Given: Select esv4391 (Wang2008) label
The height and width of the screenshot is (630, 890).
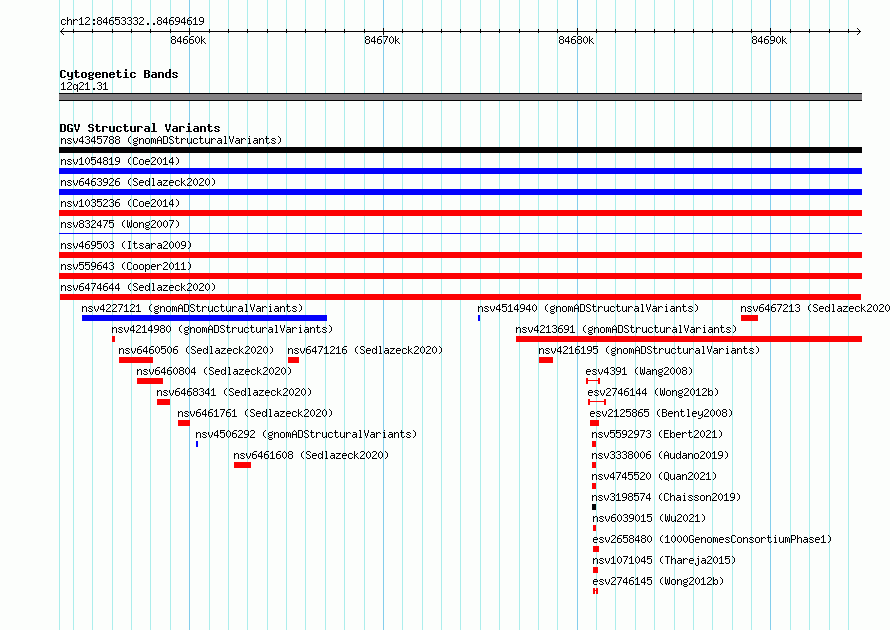Looking at the screenshot, I should 639,371.
